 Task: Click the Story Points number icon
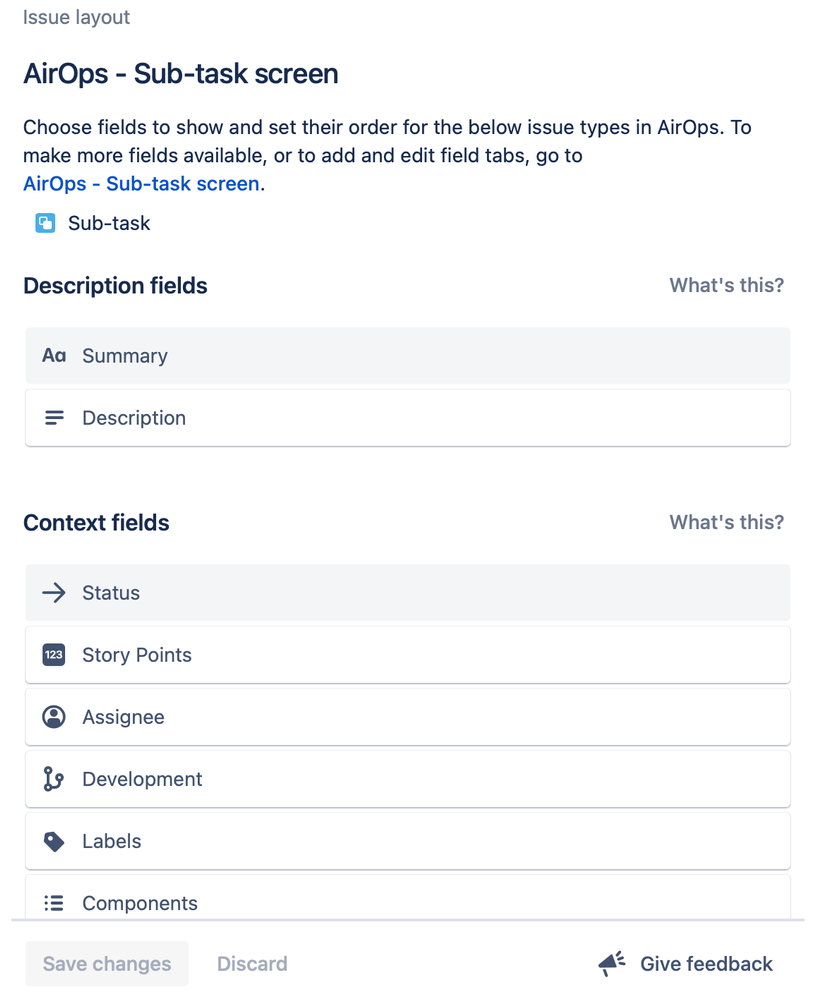pyautogui.click(x=54, y=655)
